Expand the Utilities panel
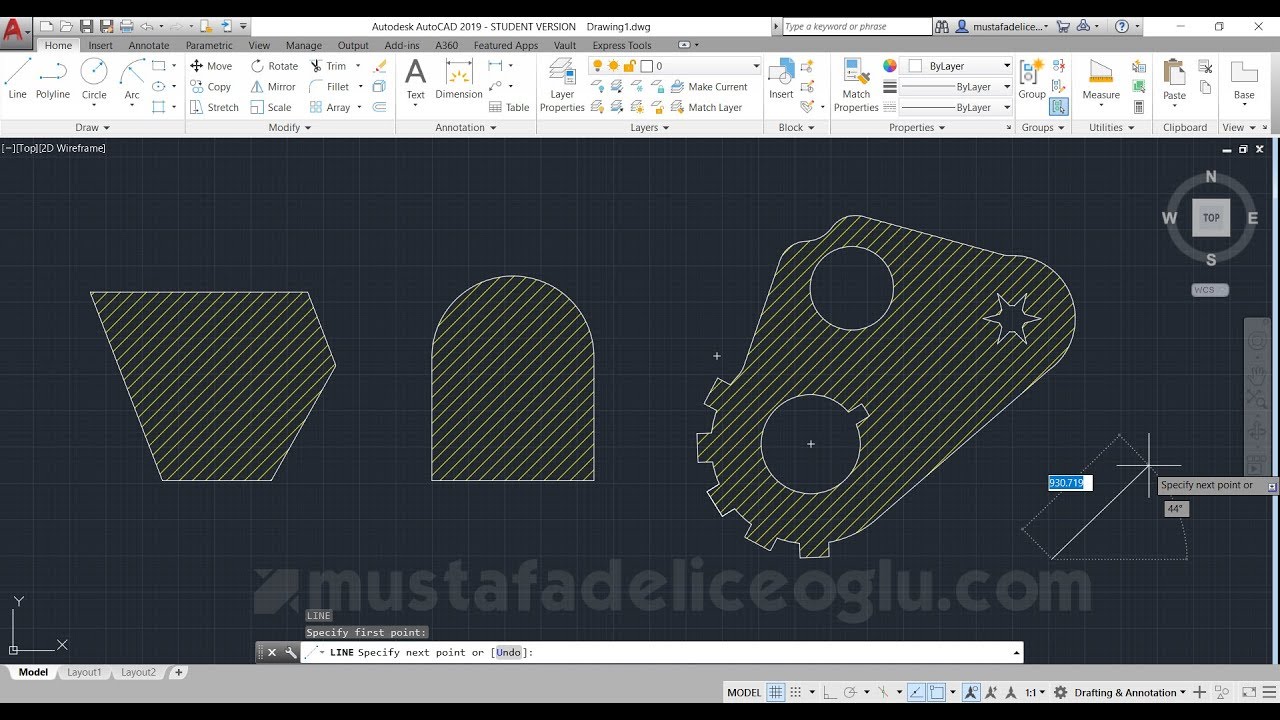 tap(1112, 128)
